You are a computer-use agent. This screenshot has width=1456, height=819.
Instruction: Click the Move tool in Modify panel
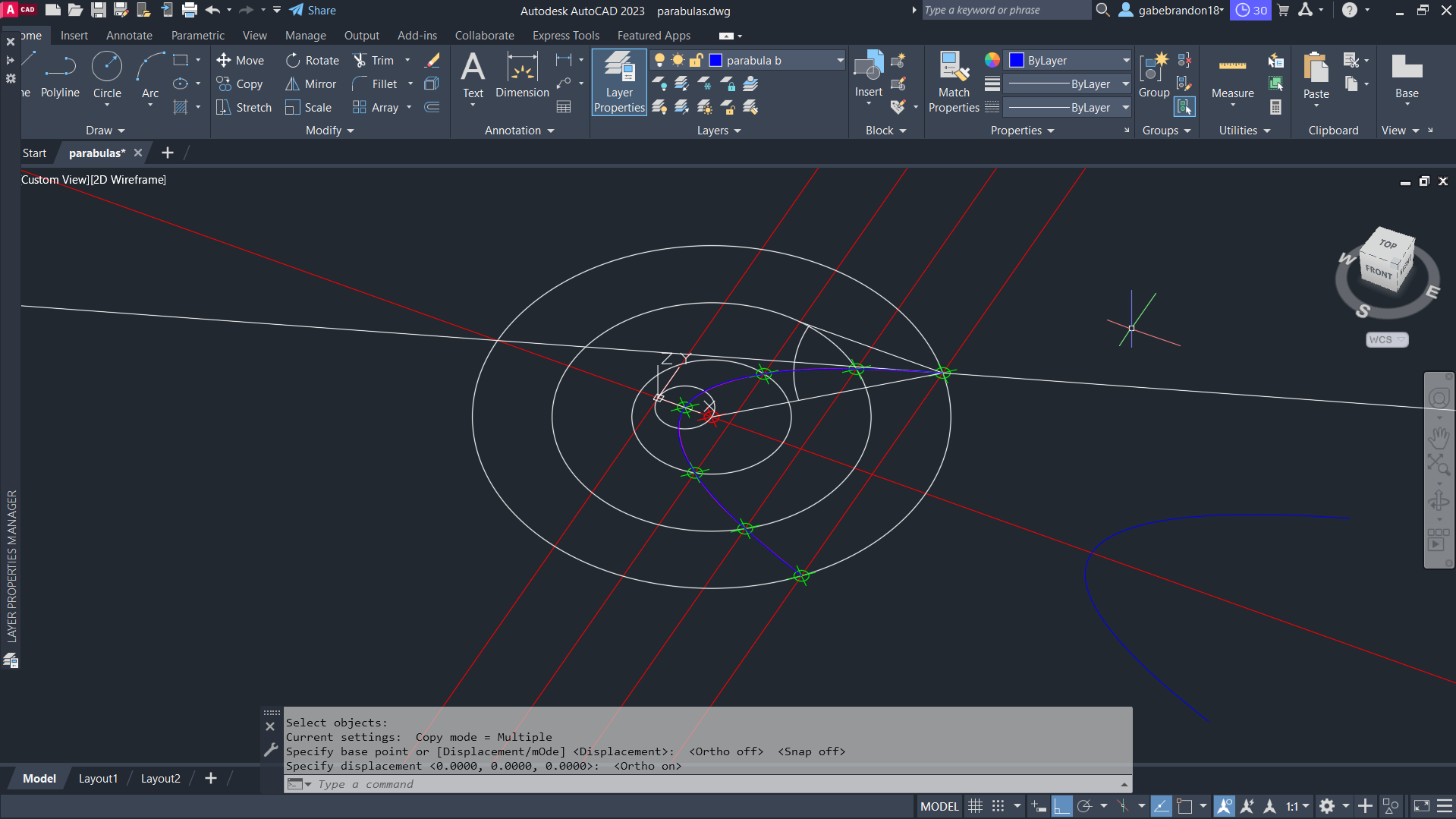pos(240,61)
